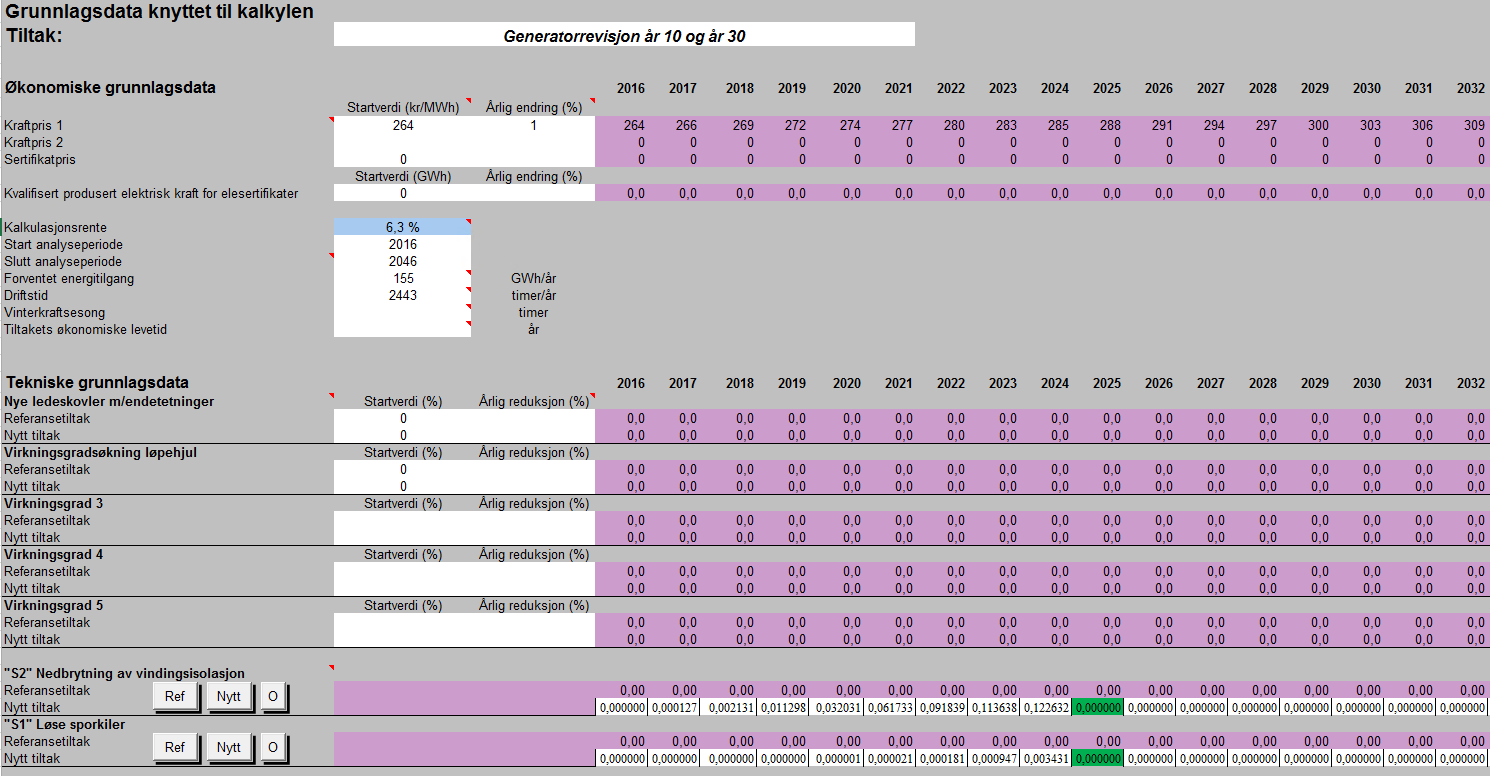Image resolution: width=1490 pixels, height=776 pixels.
Task: Select Kraftpris 1 startverdi cell 264
Action: [x=403, y=126]
